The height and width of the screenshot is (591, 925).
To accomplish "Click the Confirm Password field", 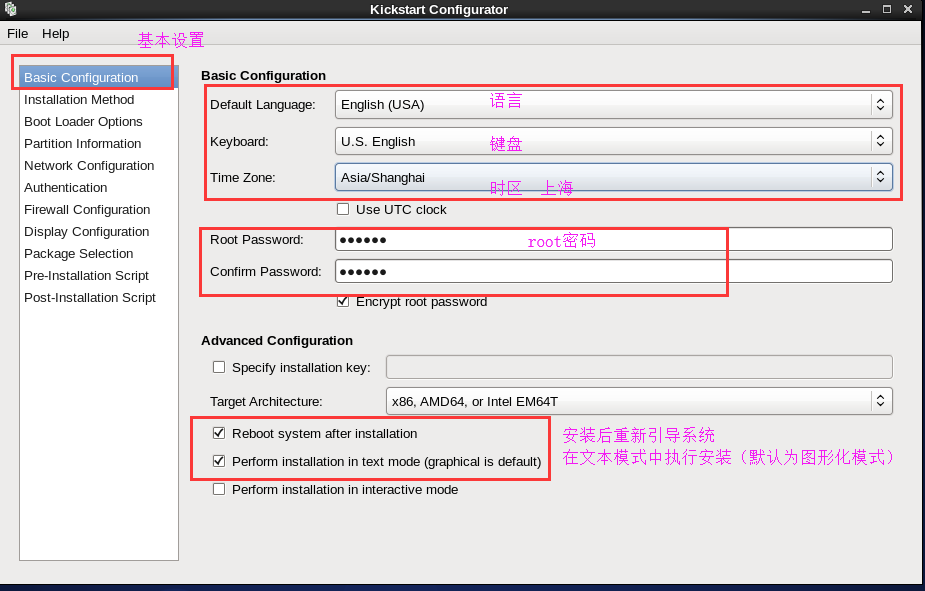I will pos(614,271).
